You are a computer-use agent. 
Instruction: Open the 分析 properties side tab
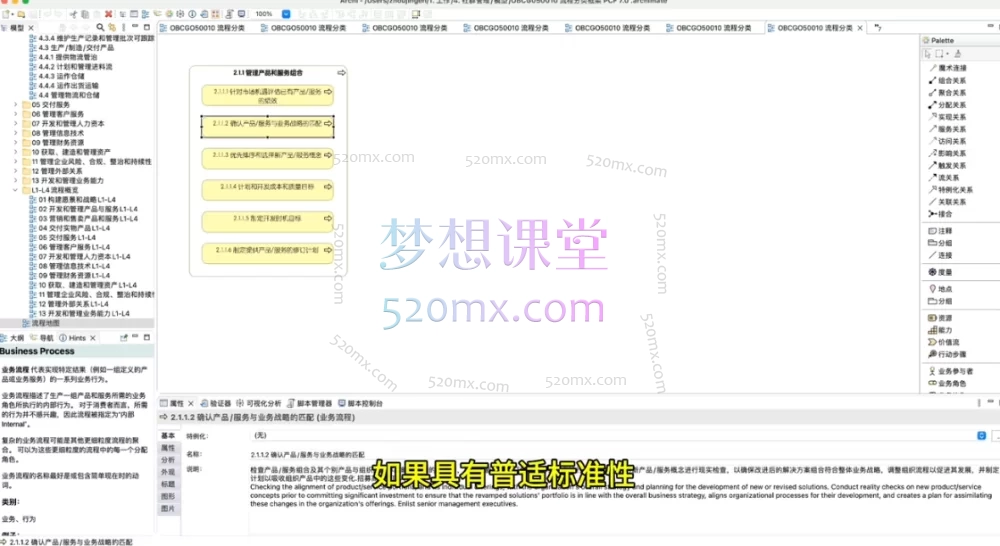coord(168,460)
